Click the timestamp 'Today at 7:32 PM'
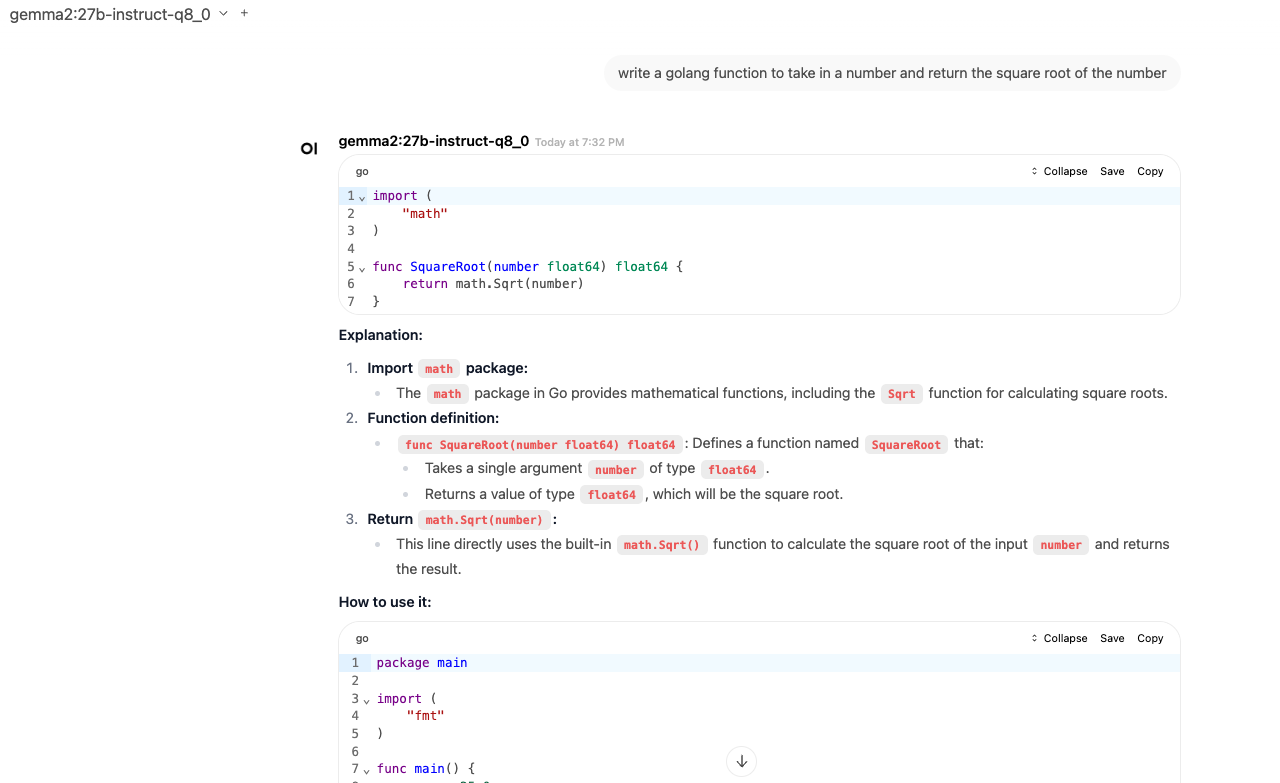The height and width of the screenshot is (783, 1280). 579,142
